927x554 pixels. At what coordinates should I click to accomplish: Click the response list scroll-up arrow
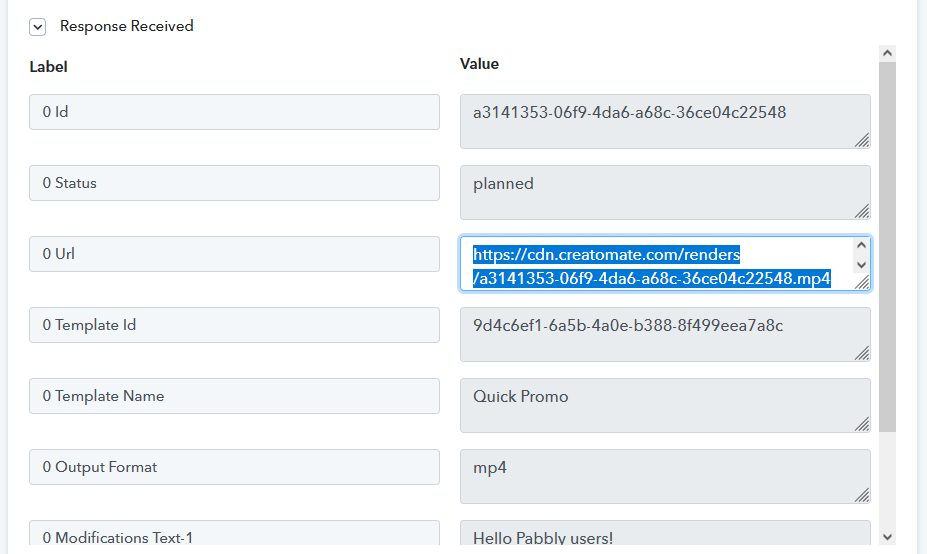(x=887, y=52)
